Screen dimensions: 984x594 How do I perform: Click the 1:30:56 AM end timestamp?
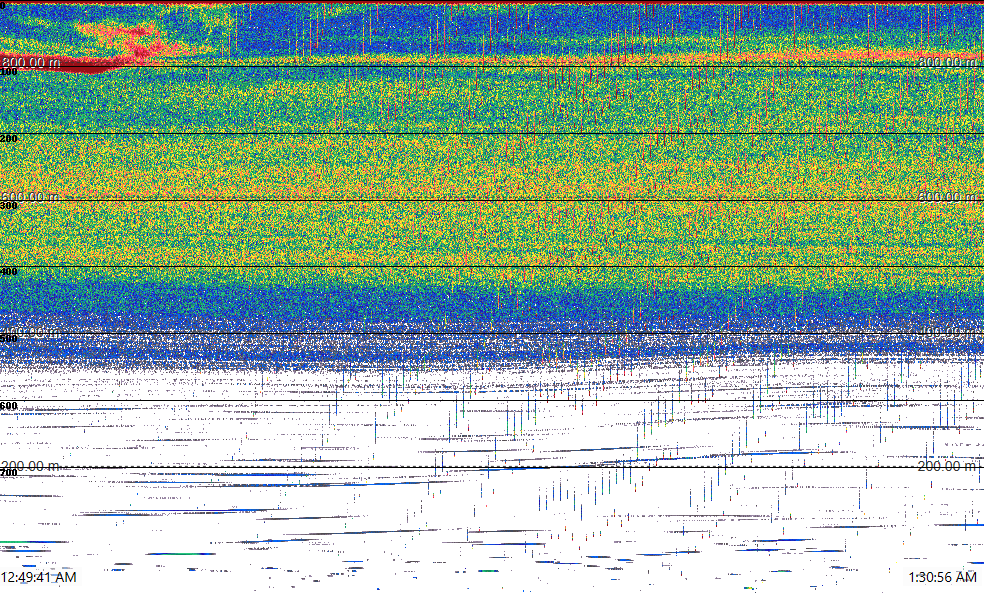pyautogui.click(x=943, y=577)
